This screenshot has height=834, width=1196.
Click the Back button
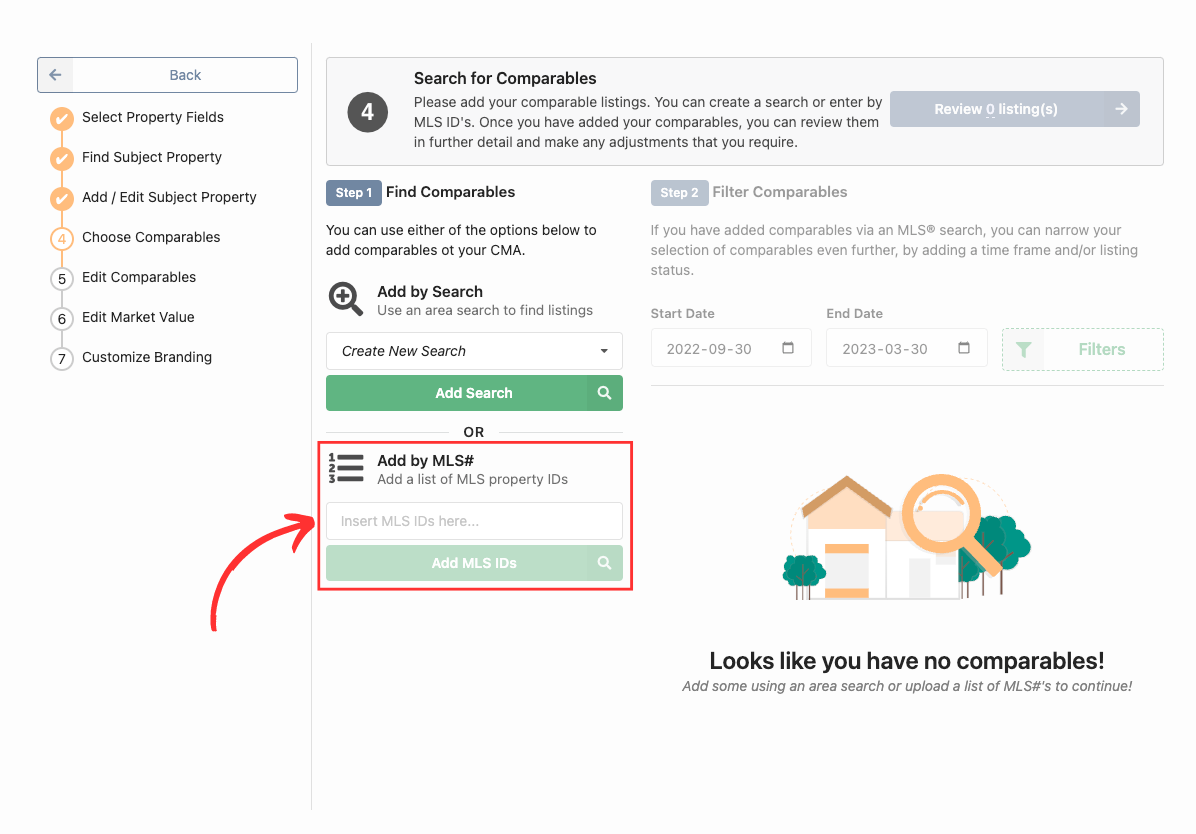pos(167,75)
